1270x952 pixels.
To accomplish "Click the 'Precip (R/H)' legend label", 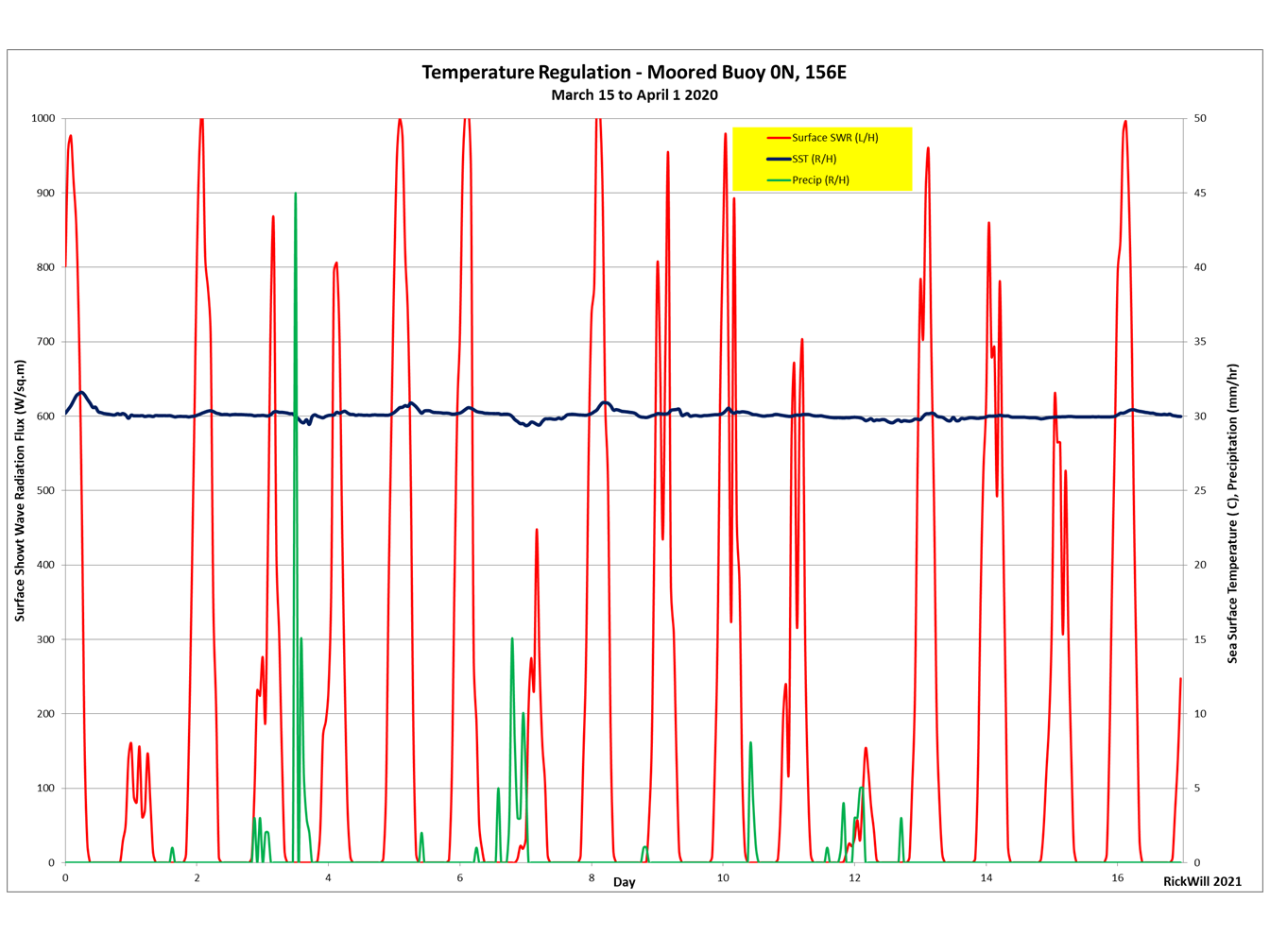I will [x=820, y=180].
